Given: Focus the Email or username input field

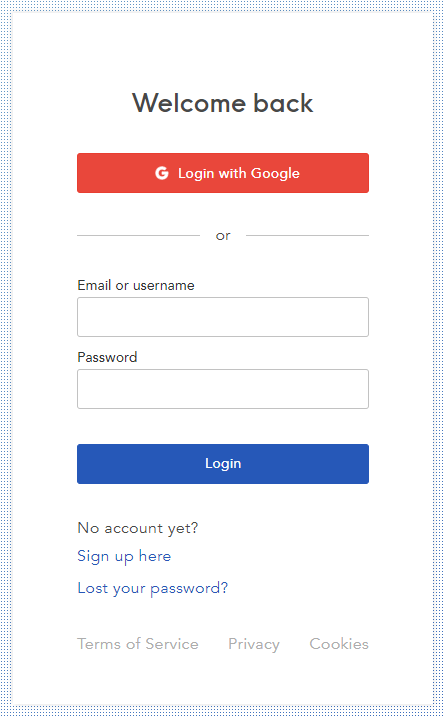Looking at the screenshot, I should pos(223,317).
